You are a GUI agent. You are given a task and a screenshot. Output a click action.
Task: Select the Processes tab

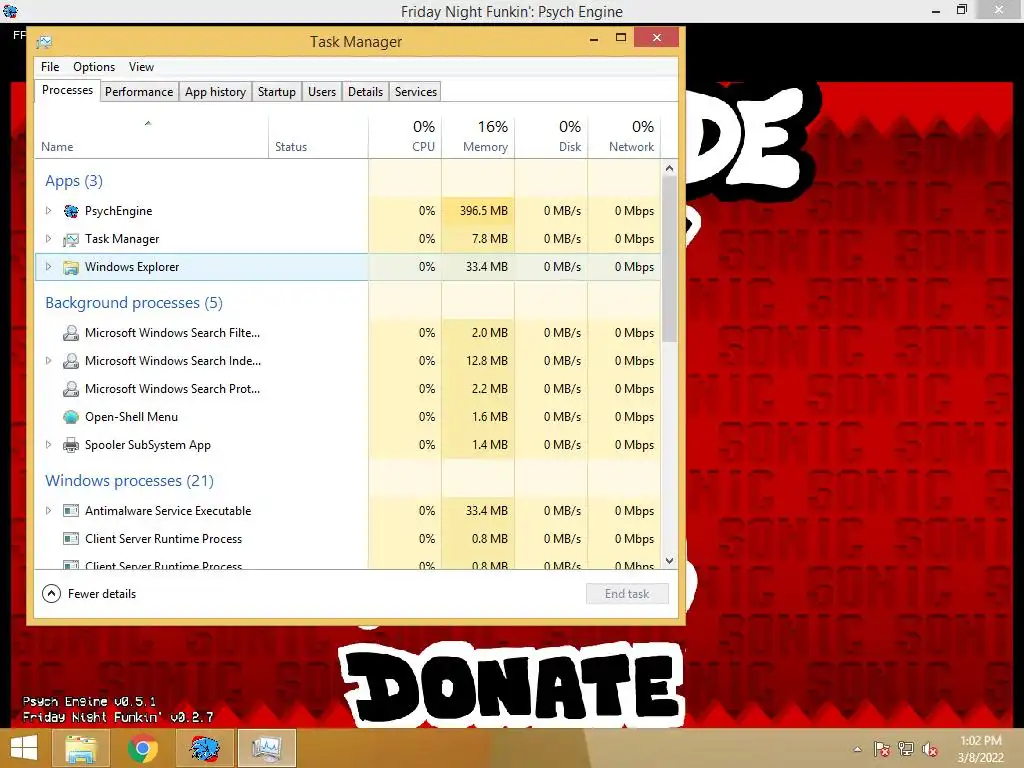point(67,91)
